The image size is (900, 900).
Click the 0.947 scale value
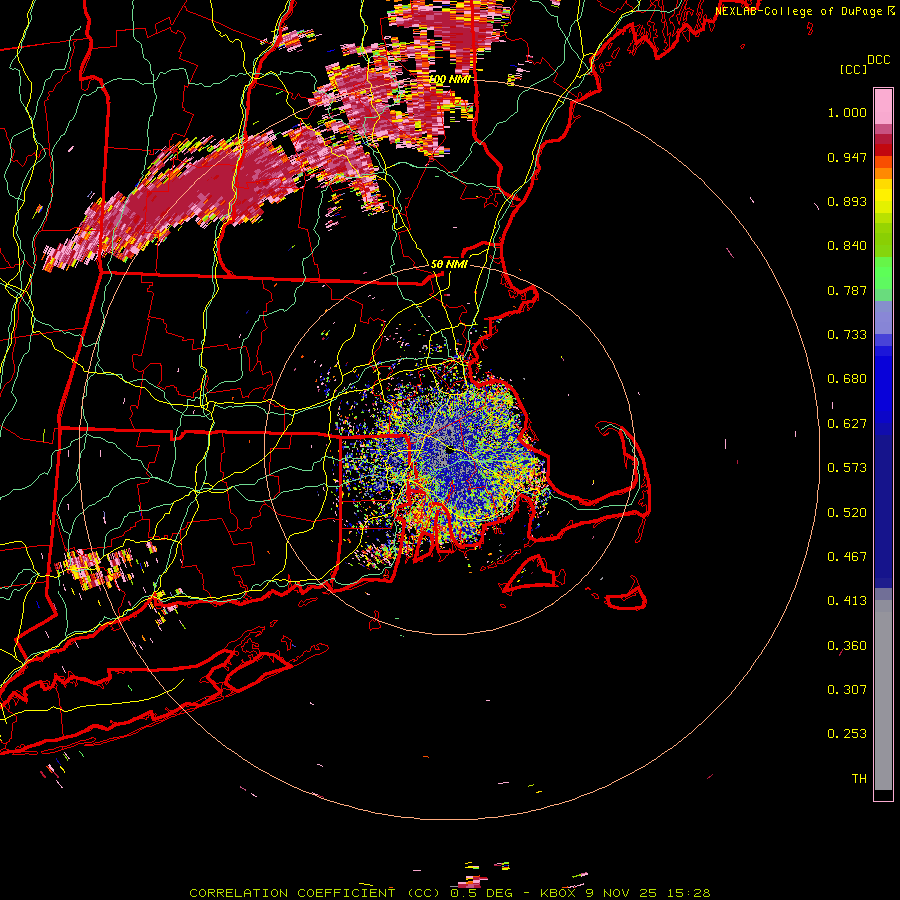(847, 157)
